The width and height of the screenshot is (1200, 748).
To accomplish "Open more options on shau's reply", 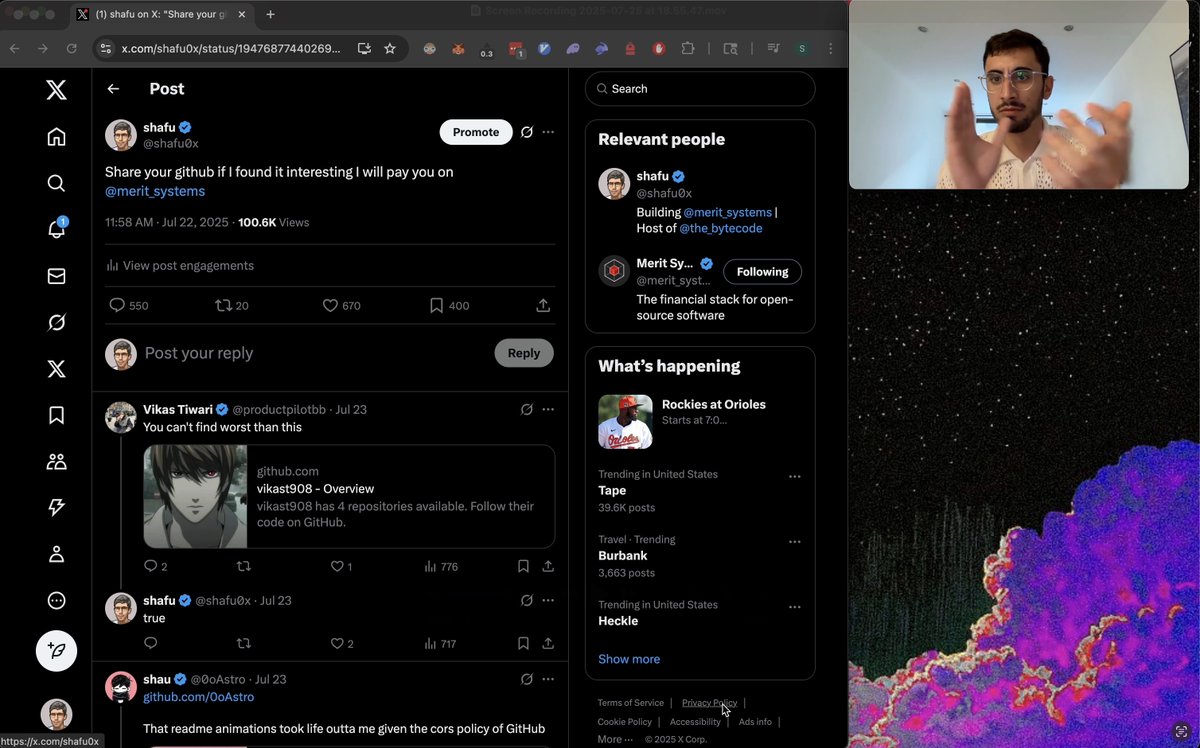I will (548, 679).
